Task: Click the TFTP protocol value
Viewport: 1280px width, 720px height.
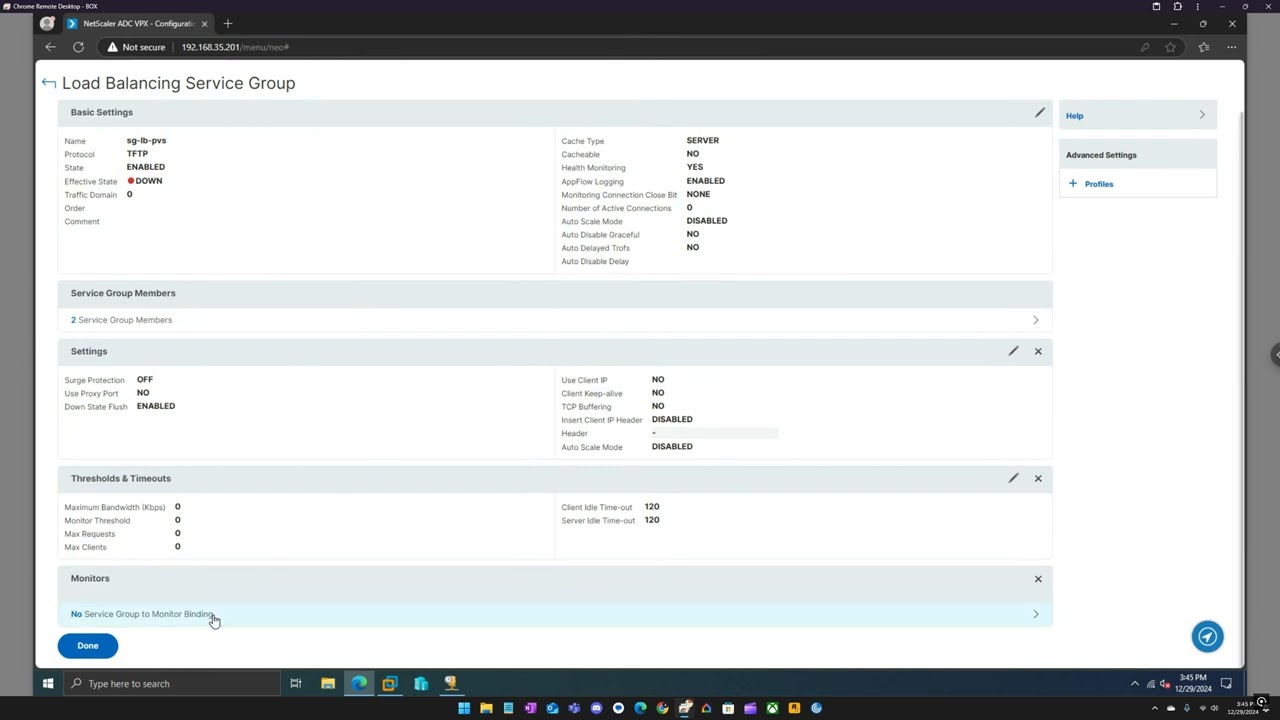Action: point(137,154)
